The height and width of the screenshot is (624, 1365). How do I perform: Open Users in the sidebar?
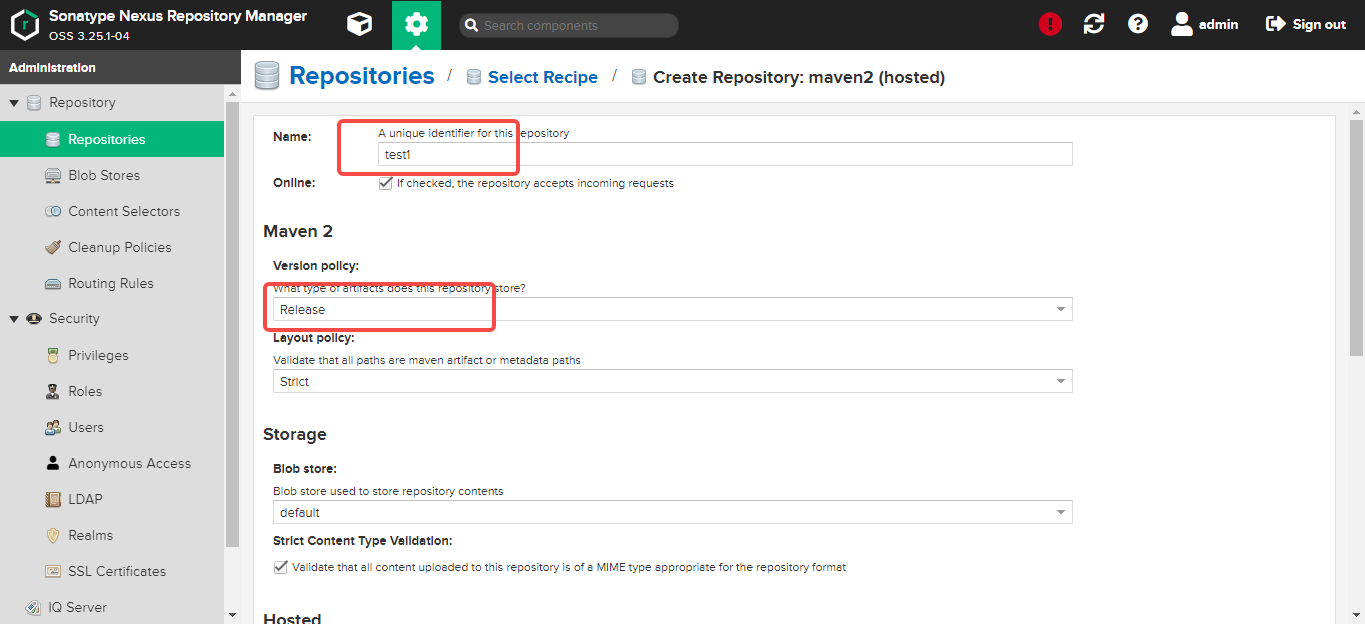112,427
